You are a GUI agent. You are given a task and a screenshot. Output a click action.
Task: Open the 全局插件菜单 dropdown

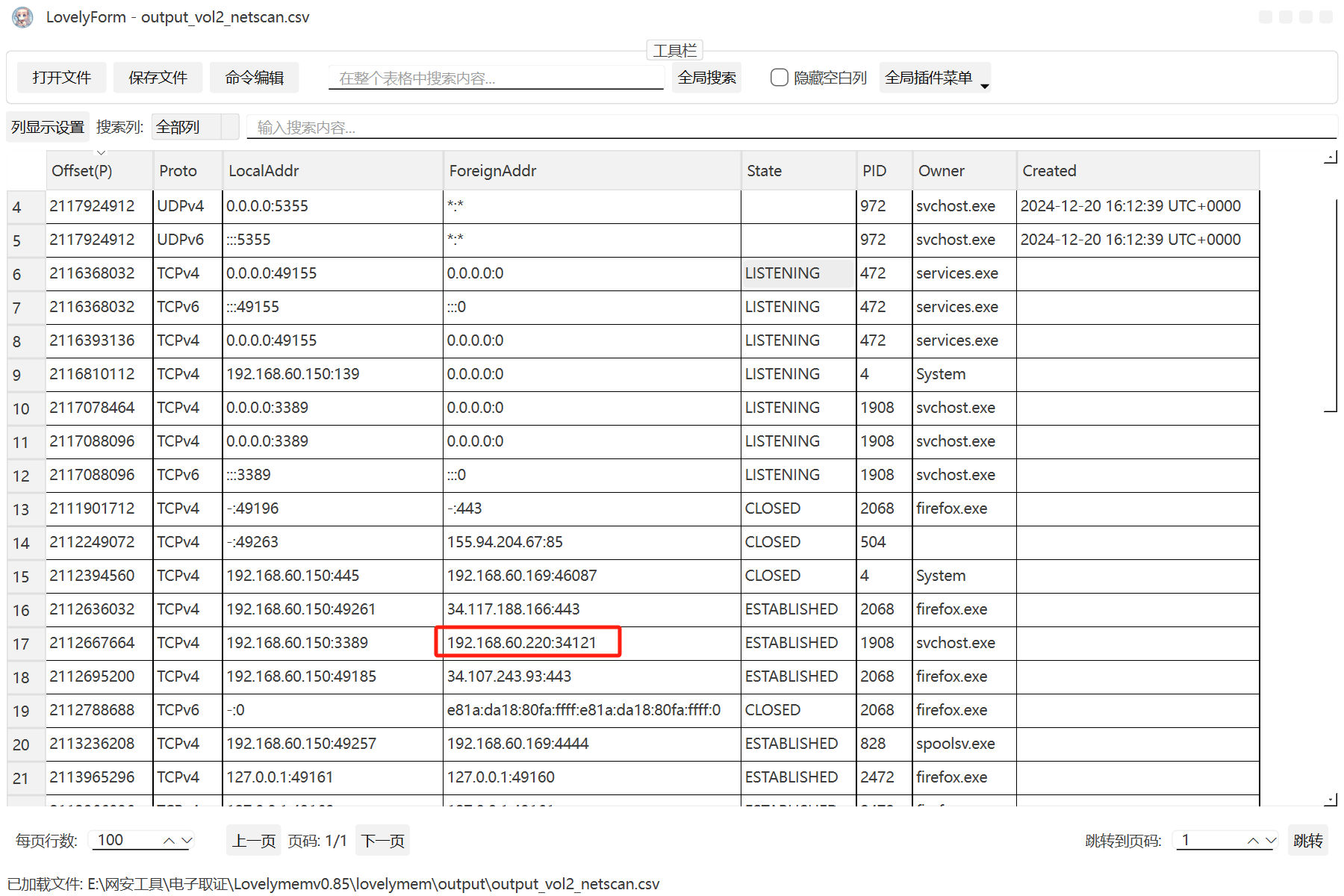pos(928,77)
